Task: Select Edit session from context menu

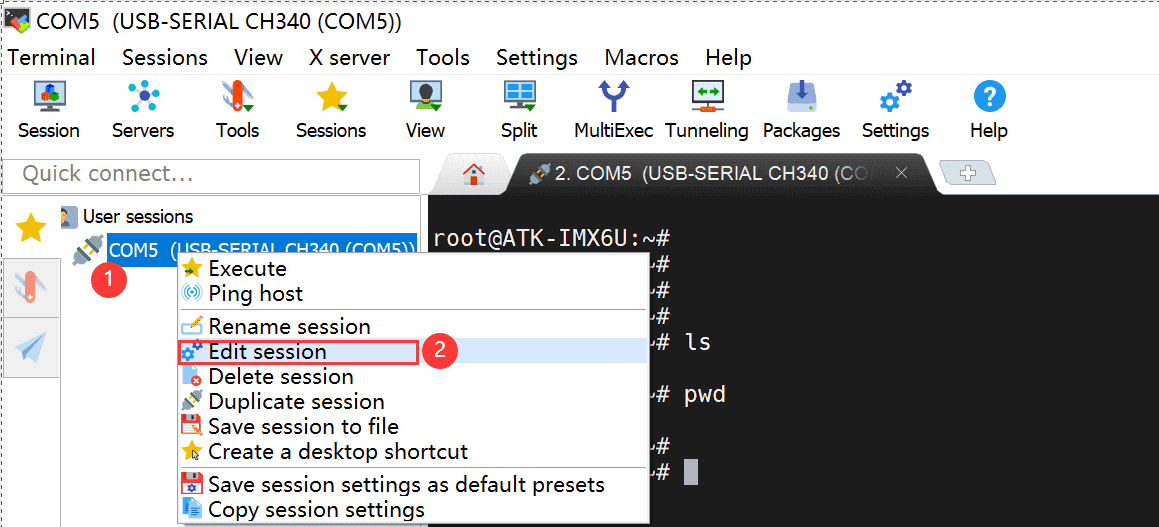Action: coord(267,352)
